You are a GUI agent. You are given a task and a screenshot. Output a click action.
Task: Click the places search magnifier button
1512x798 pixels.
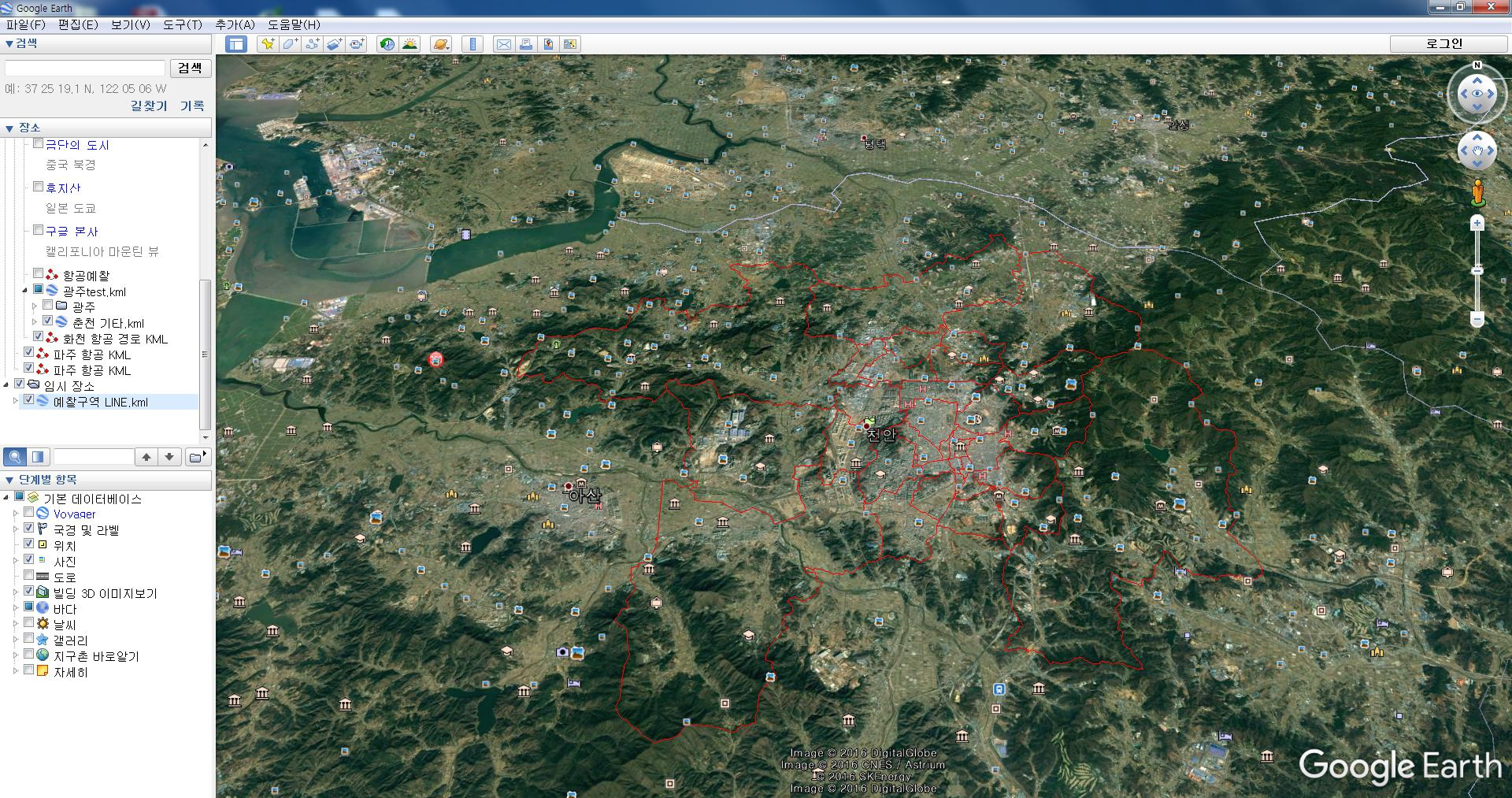[15, 457]
